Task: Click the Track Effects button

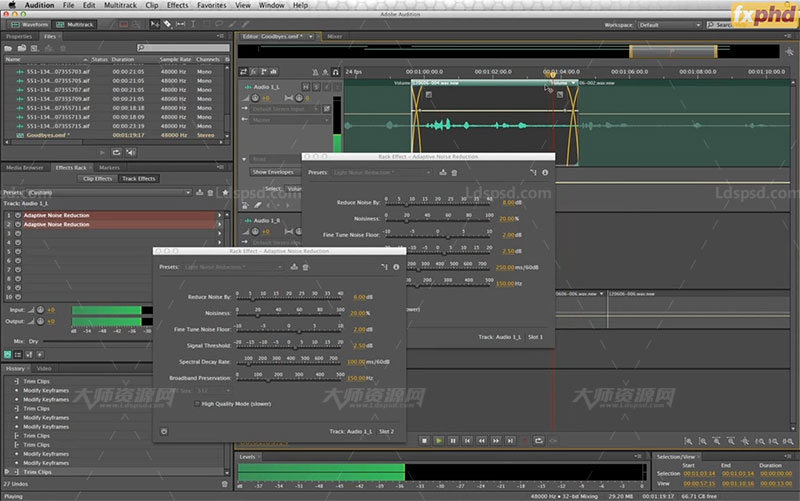Action: 139,179
